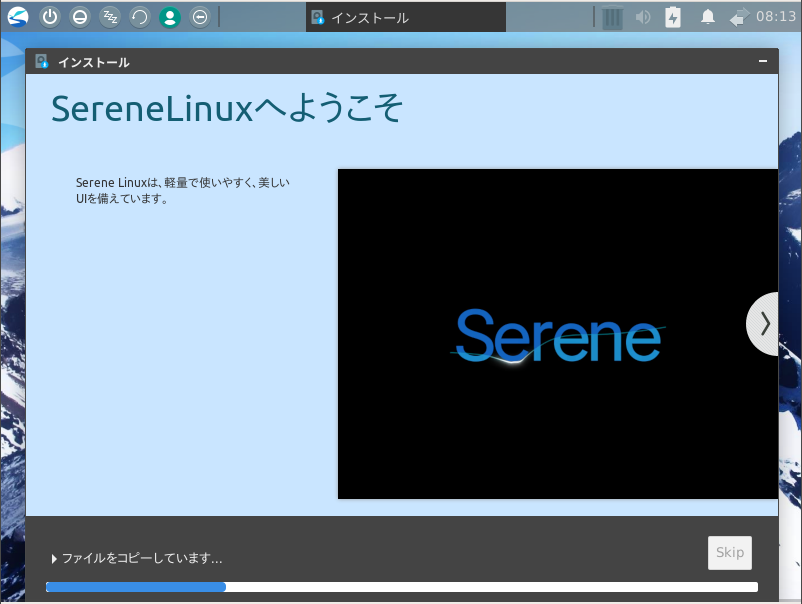The width and height of the screenshot is (802, 604).
Task: Click the volume speaker icon
Action: click(x=642, y=17)
